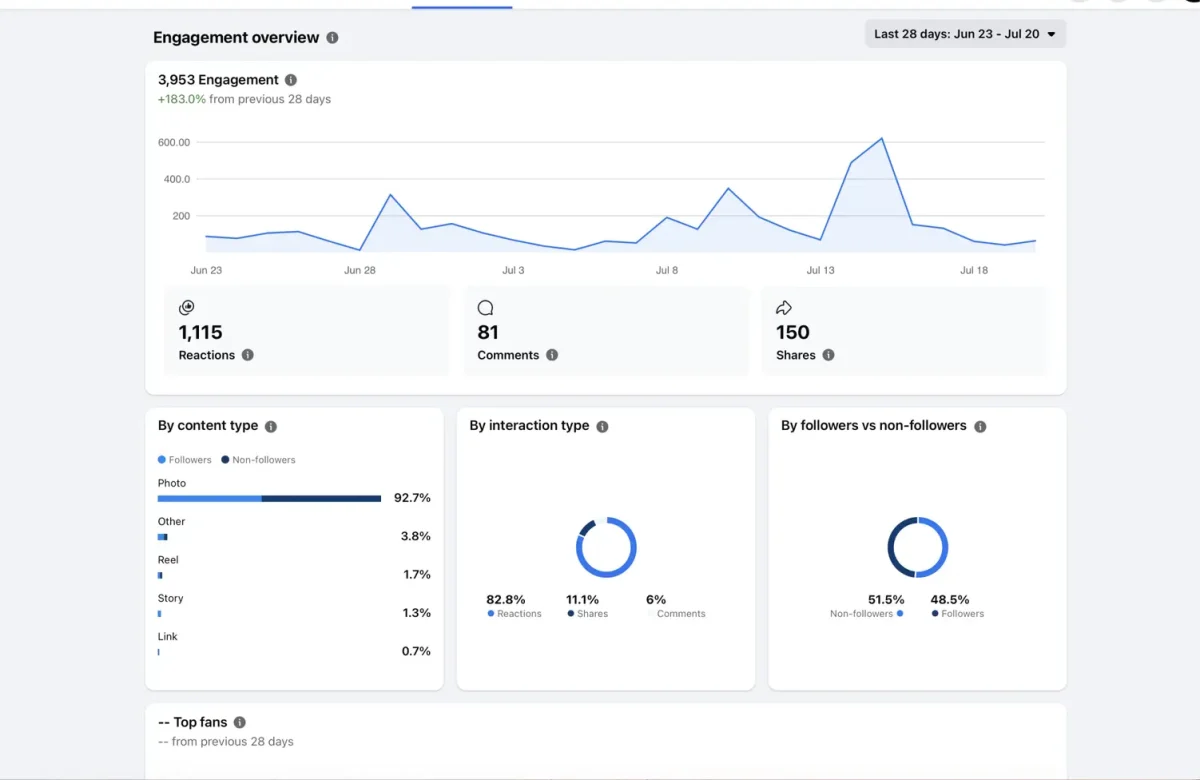
Task: Click the Reel content type bar
Action: (160, 575)
